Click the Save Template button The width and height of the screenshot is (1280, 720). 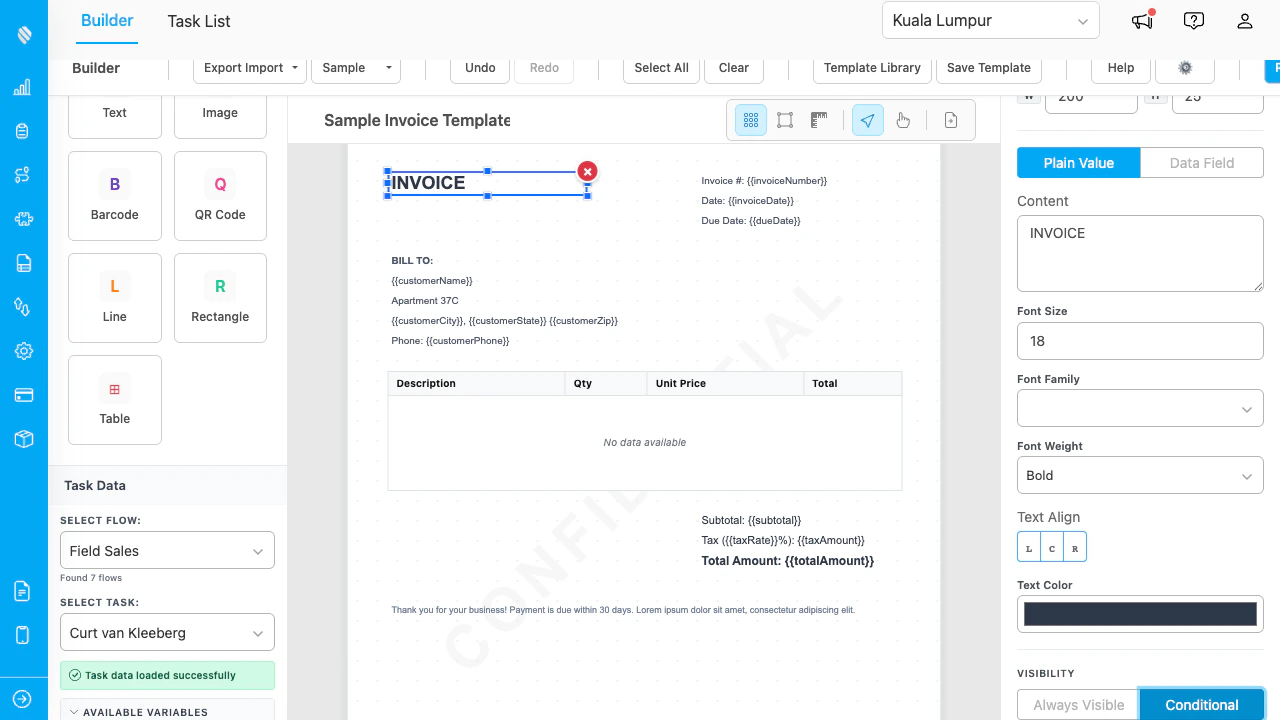coord(988,68)
